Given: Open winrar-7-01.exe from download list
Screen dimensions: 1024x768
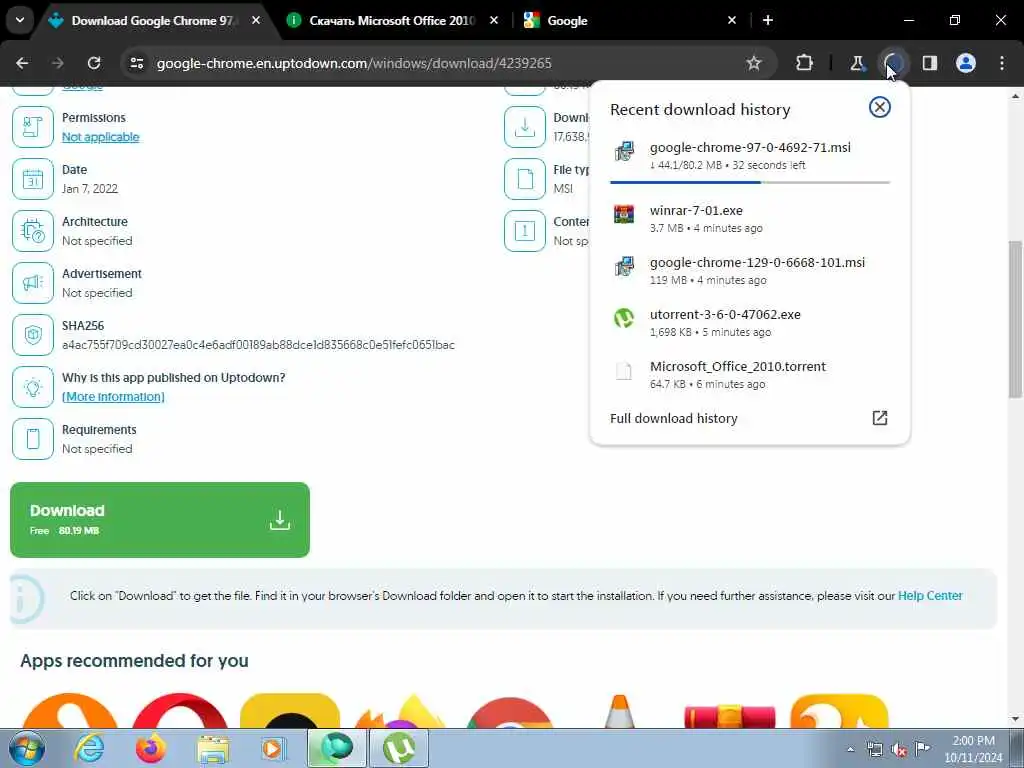Looking at the screenshot, I should pyautogui.click(x=750, y=219).
